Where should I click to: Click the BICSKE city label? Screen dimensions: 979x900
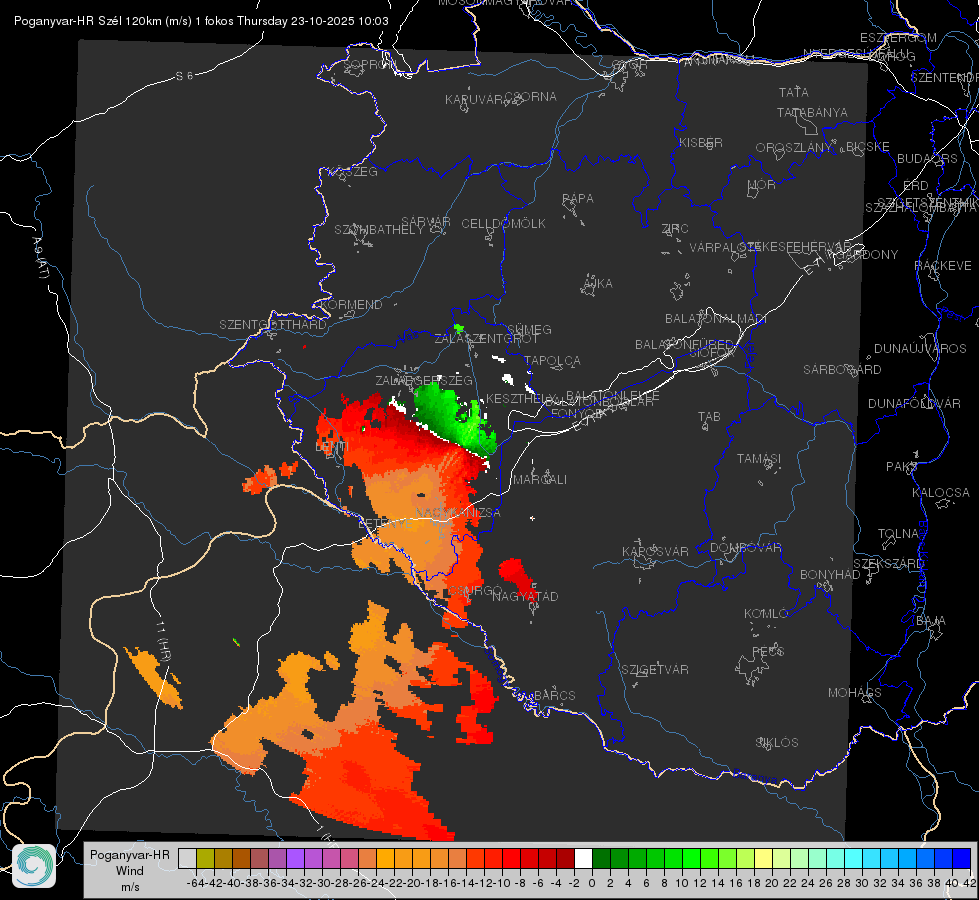click(868, 147)
